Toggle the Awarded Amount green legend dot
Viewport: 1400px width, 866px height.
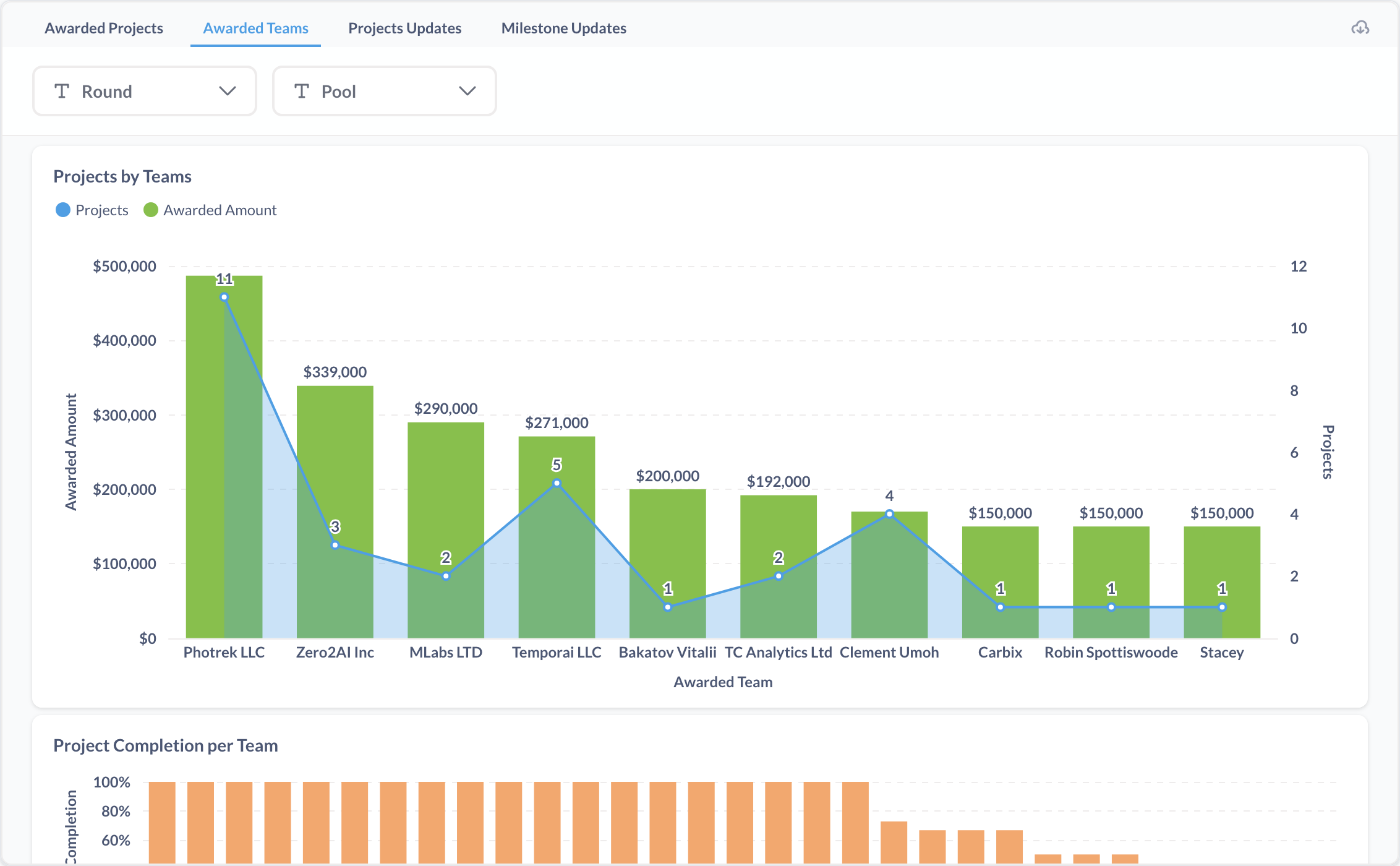pyautogui.click(x=151, y=210)
